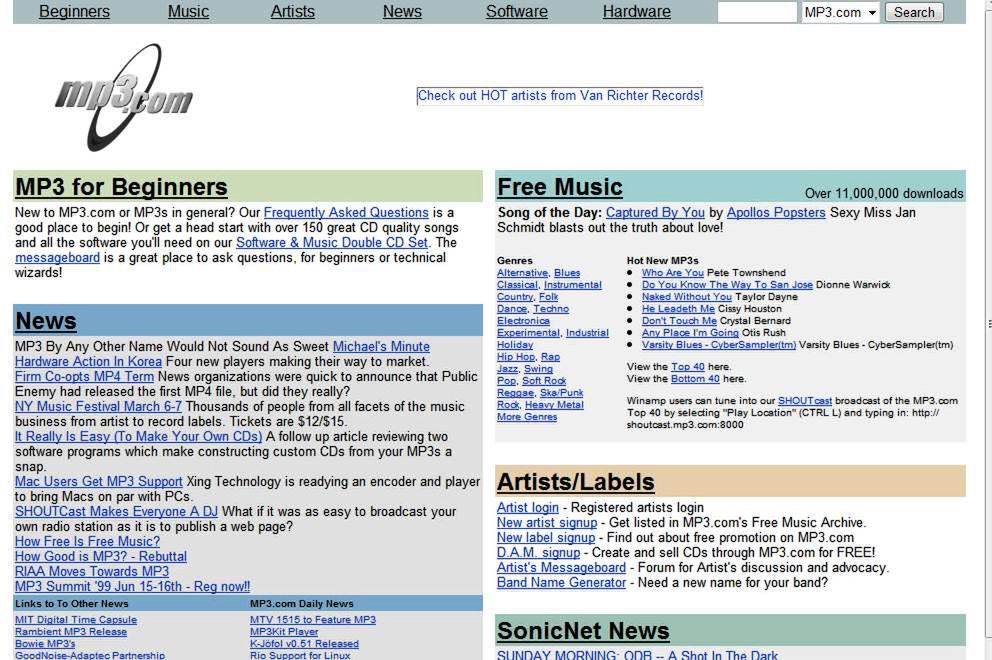Open the Free Music heading
Screen dimensions: 992x660
[x=560, y=187]
